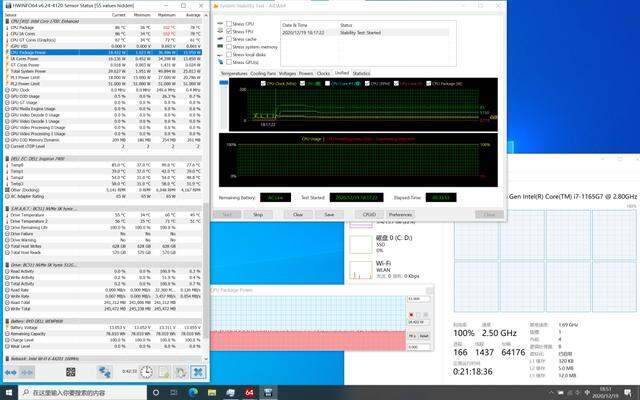Viewport: 640px width, 400px height.
Task: Click the Average column header in HWiNFO
Action: pos(191,15)
